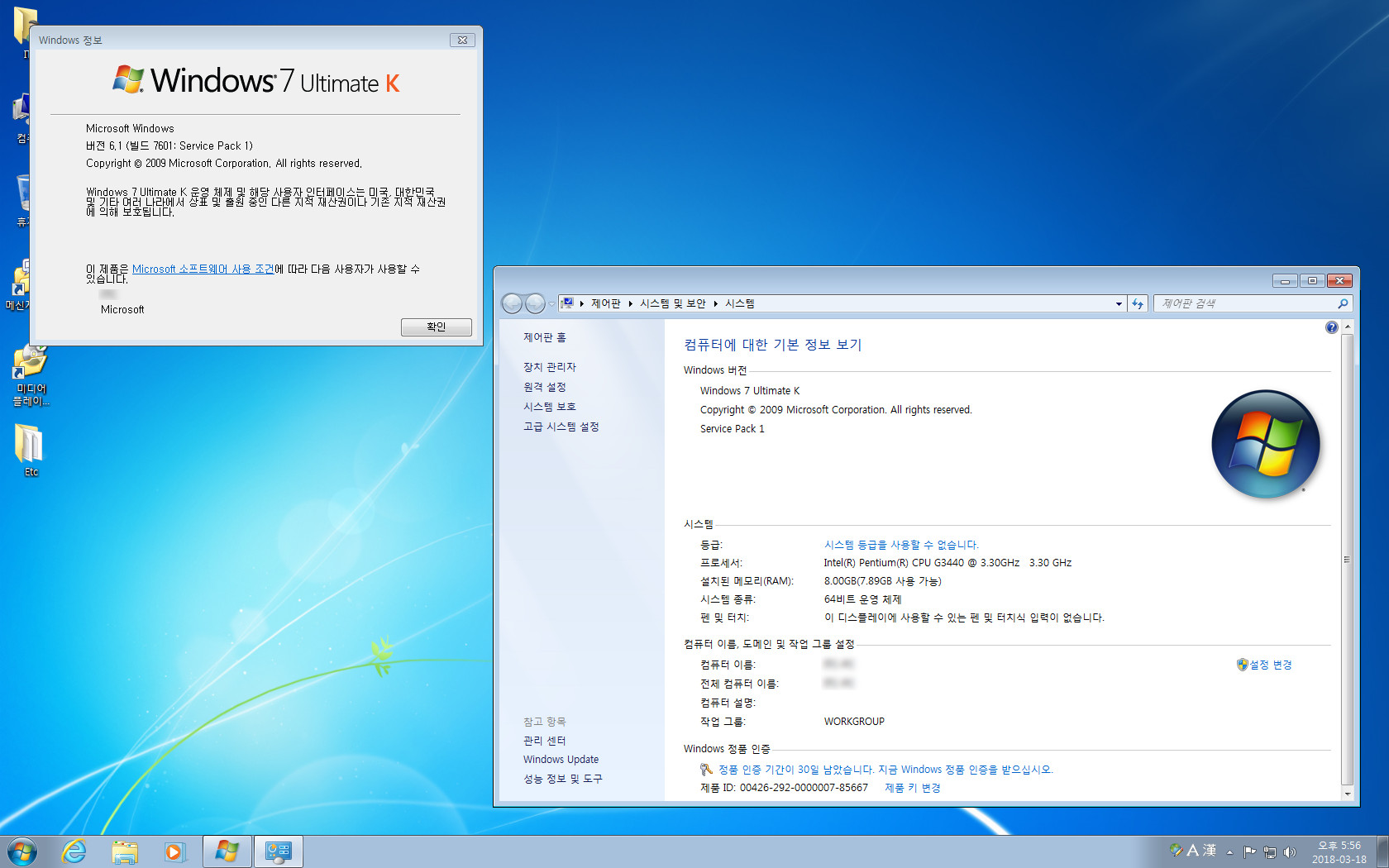
Task: Open the Etc folder on the desktop
Action: [31, 451]
